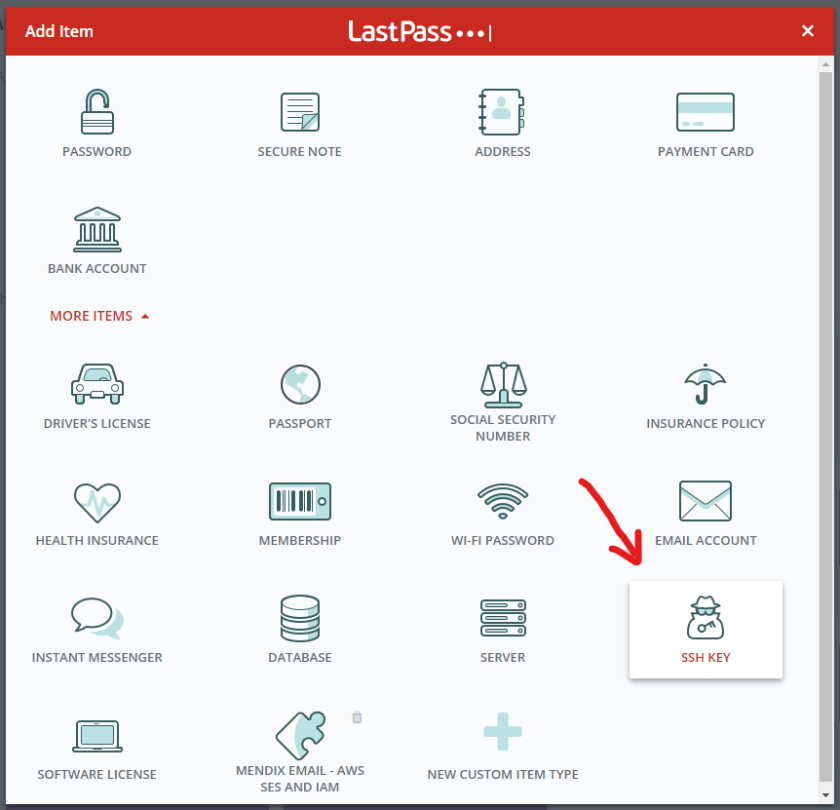Click the Insurance Policy umbrella icon
Screen dimensions: 840x810
point(705,385)
